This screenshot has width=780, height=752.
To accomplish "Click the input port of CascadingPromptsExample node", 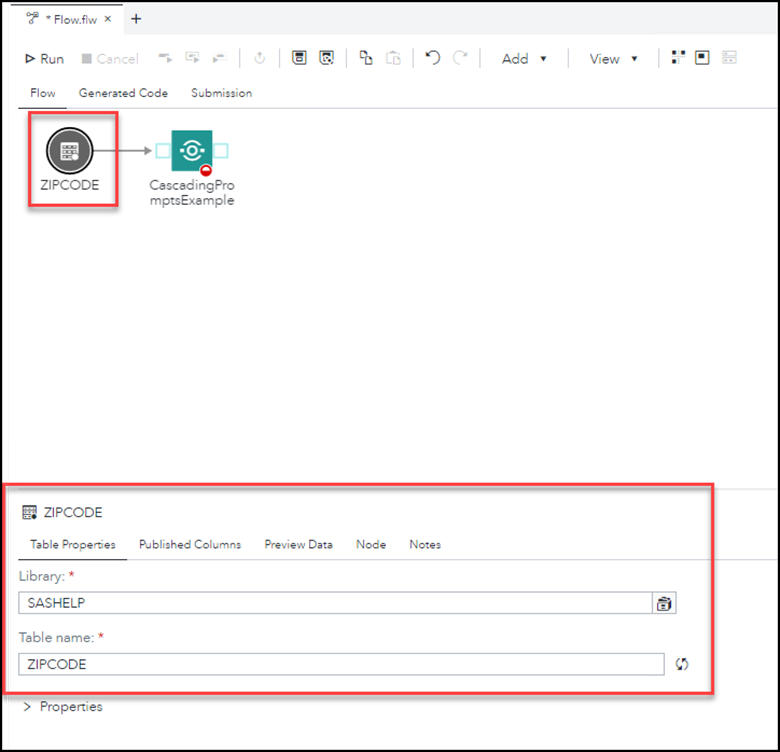I will click(x=163, y=151).
